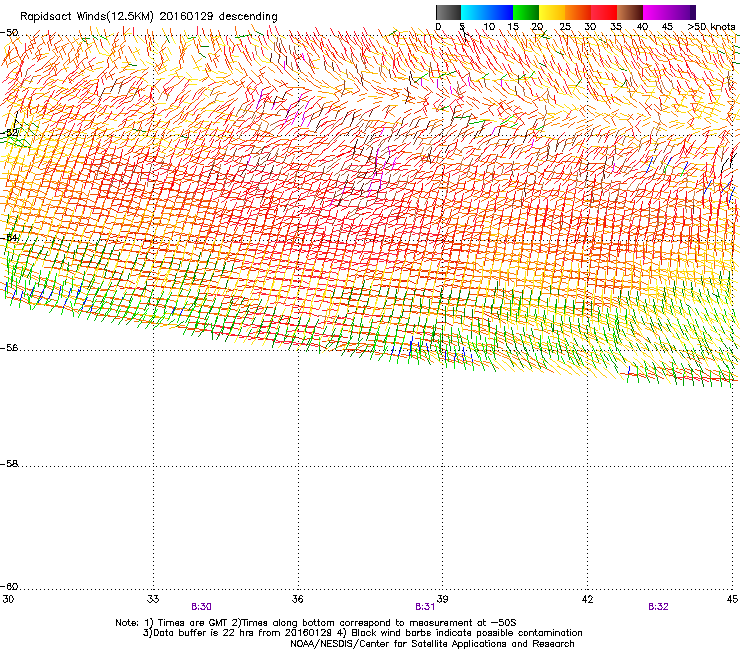
Task: Click the '-56' latitude axis label
Action: (9, 348)
